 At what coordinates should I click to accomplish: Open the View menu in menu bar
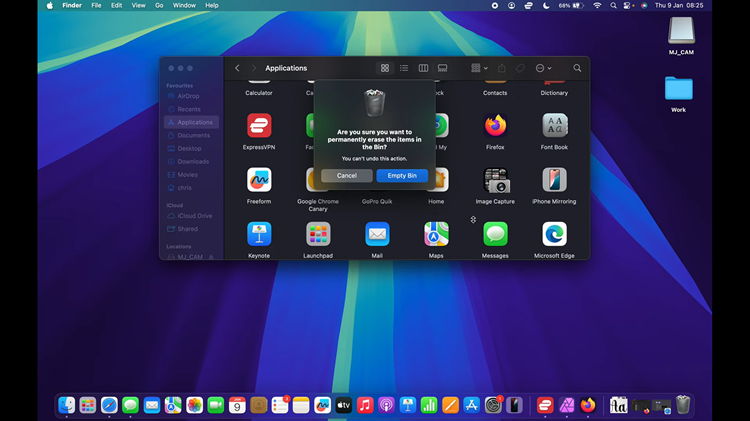coord(138,5)
